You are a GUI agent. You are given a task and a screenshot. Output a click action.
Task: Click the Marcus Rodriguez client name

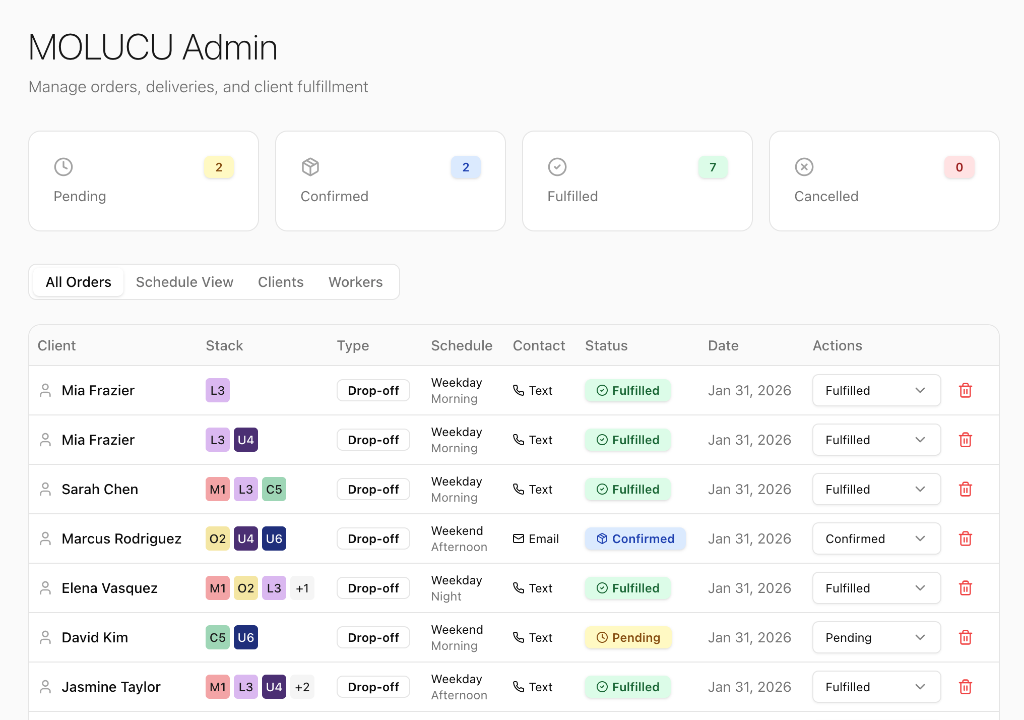121,539
